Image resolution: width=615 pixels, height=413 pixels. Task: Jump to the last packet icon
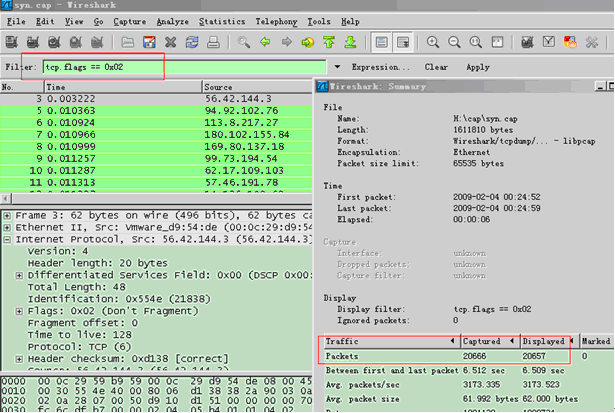tap(350, 42)
